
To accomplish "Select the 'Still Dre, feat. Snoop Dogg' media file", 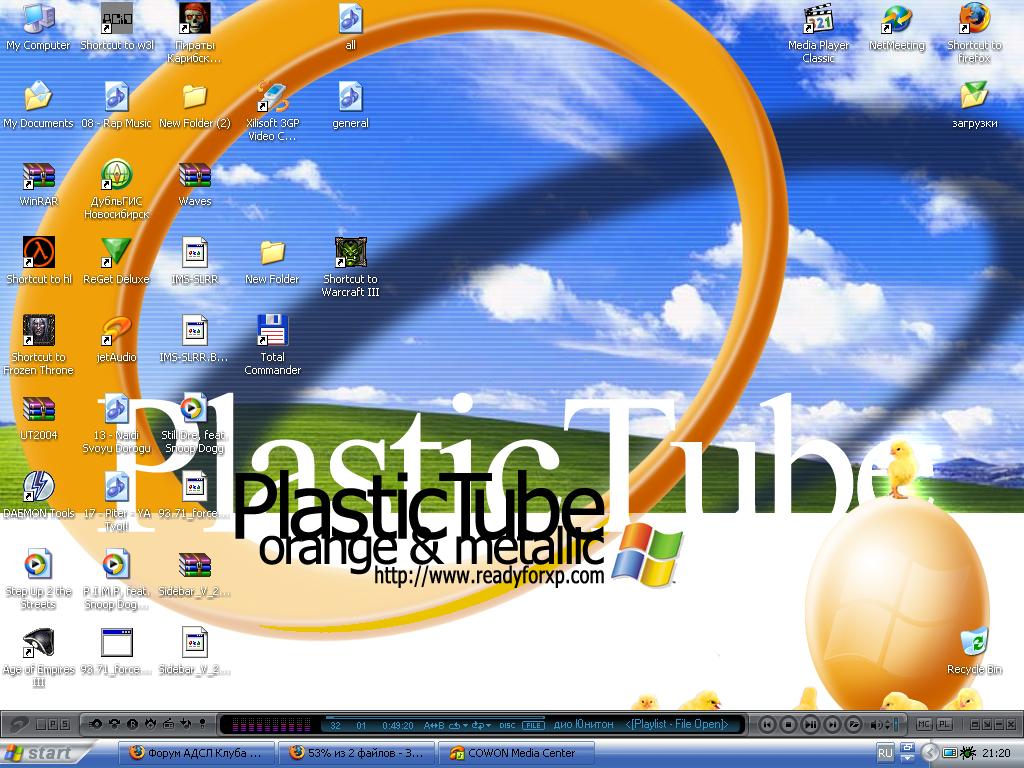I will 195,424.
